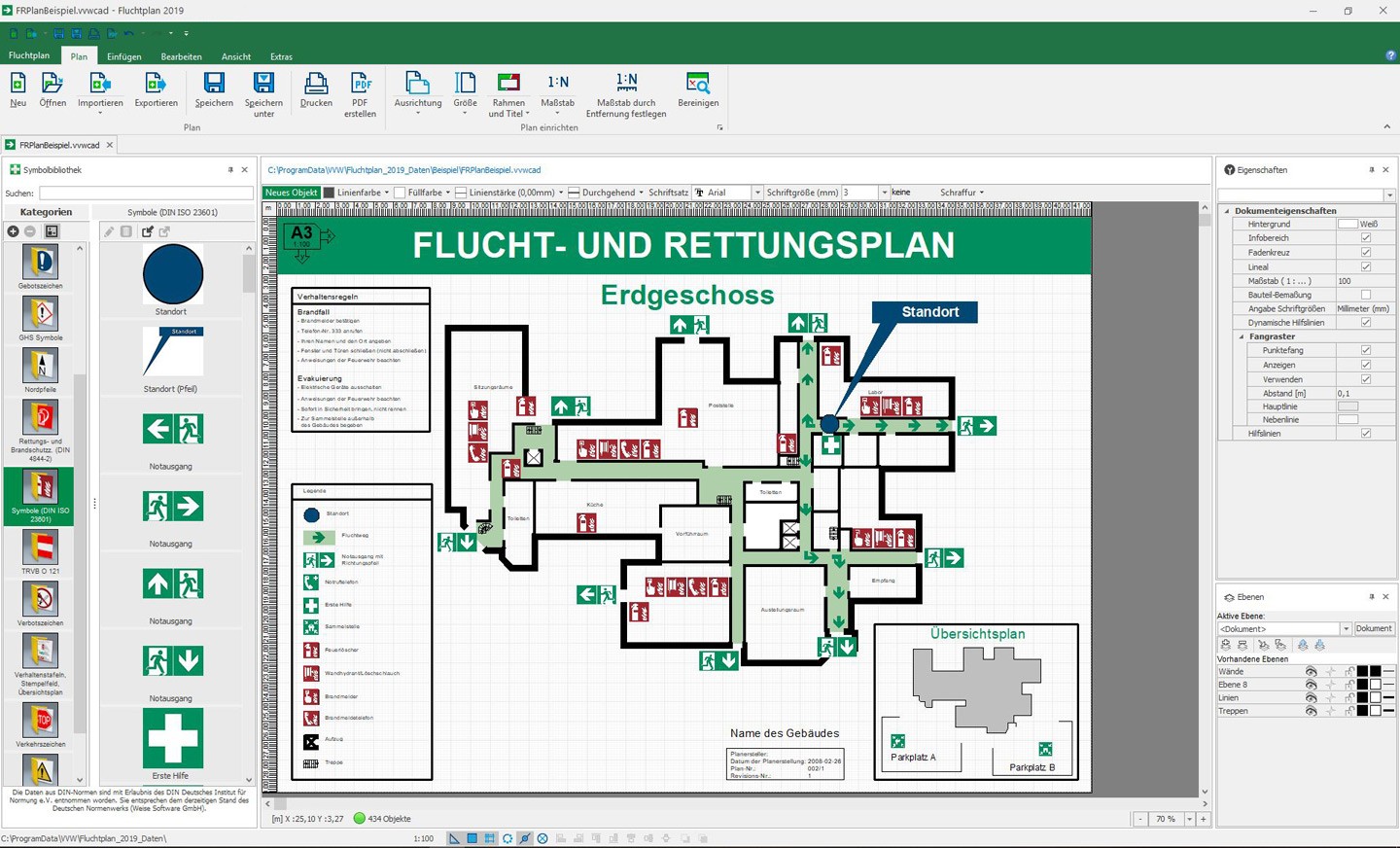Click the Speichern save icon

coord(214,88)
